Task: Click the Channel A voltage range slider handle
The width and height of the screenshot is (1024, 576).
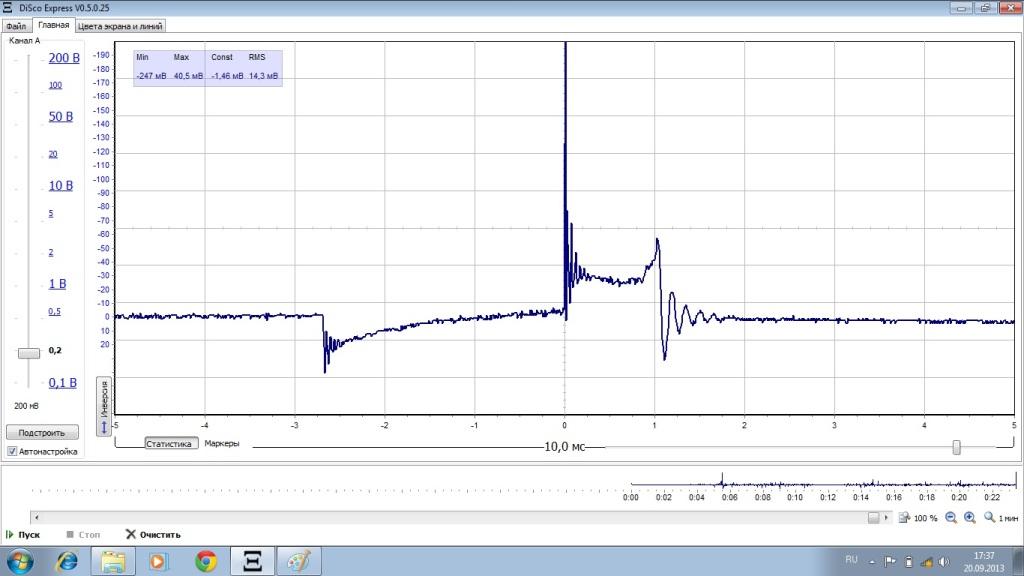Action: point(29,353)
